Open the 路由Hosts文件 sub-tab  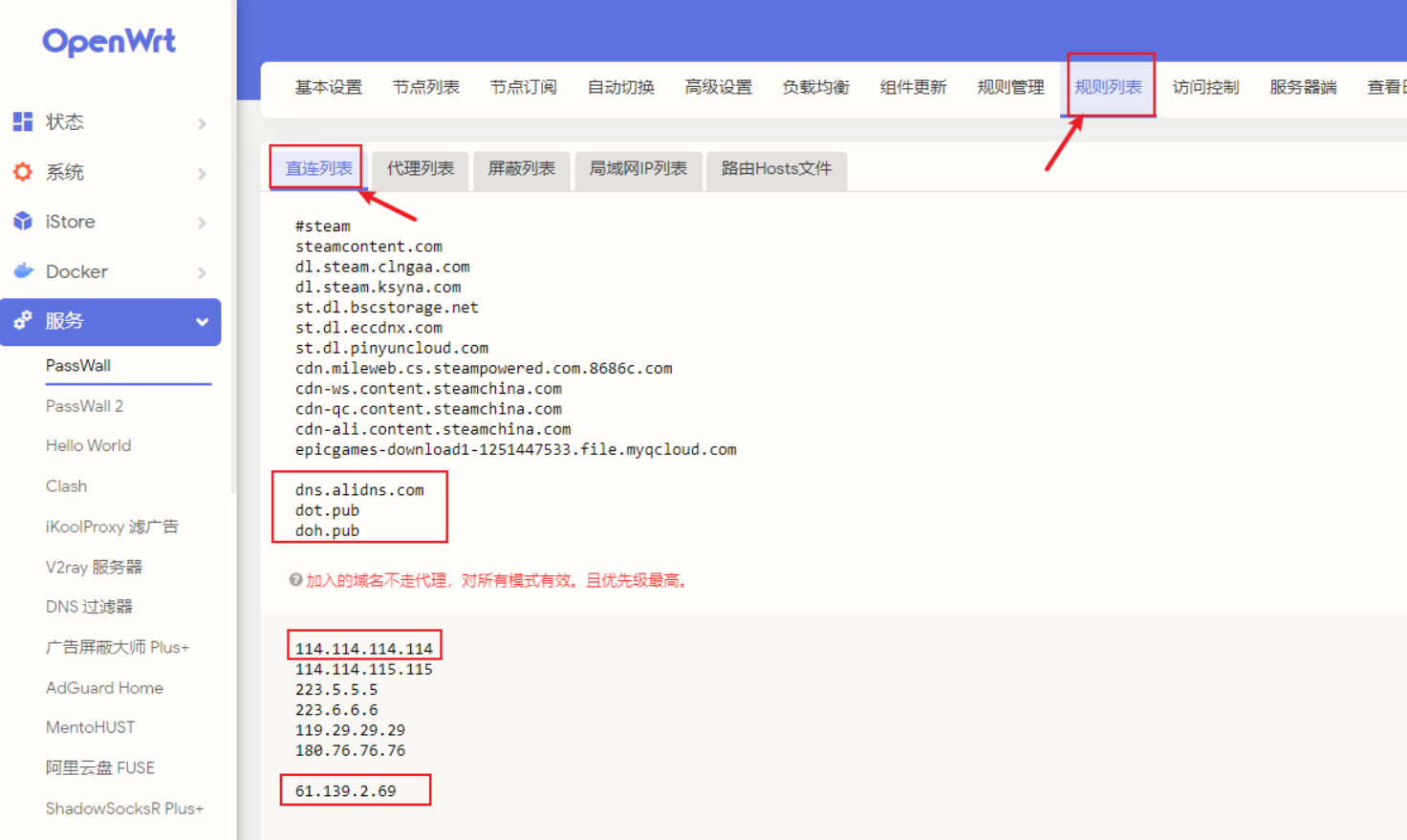click(777, 169)
